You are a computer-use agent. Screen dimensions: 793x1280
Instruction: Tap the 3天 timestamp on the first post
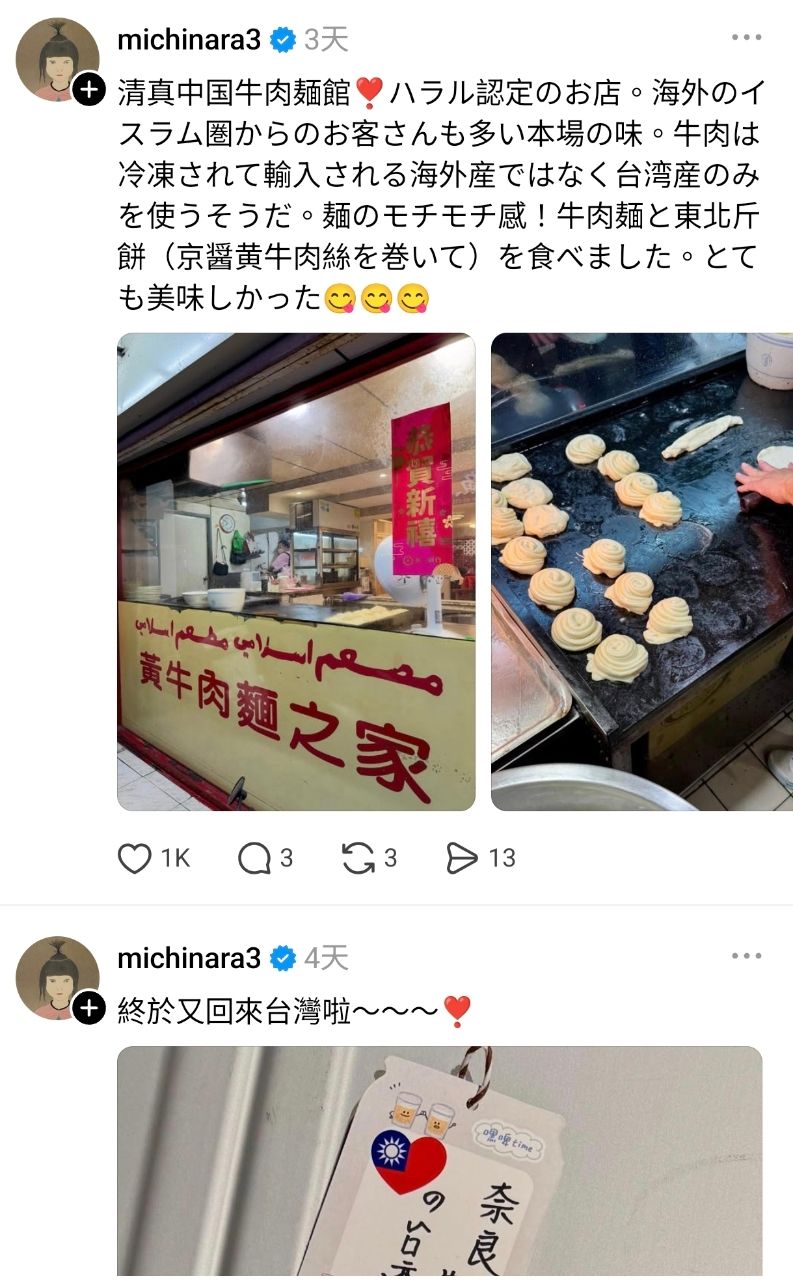[326, 40]
